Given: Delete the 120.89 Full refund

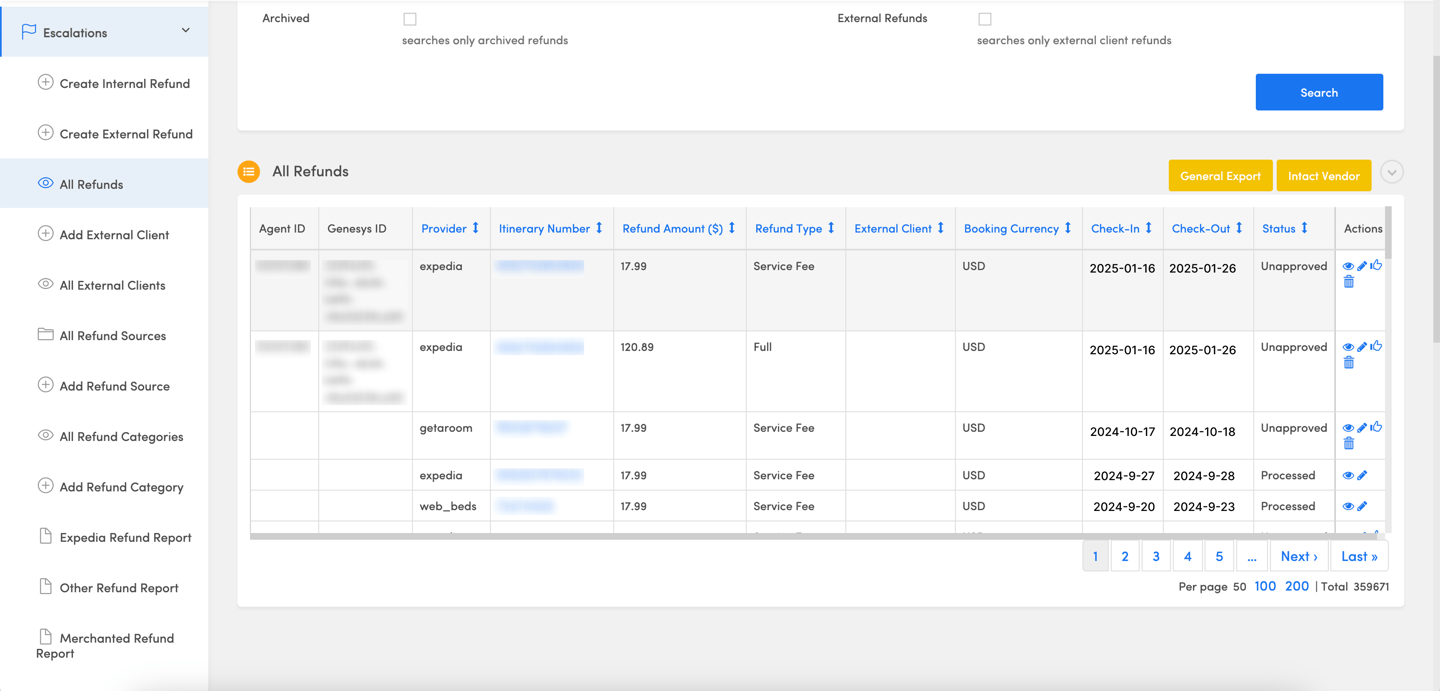Looking at the screenshot, I should 1349,363.
